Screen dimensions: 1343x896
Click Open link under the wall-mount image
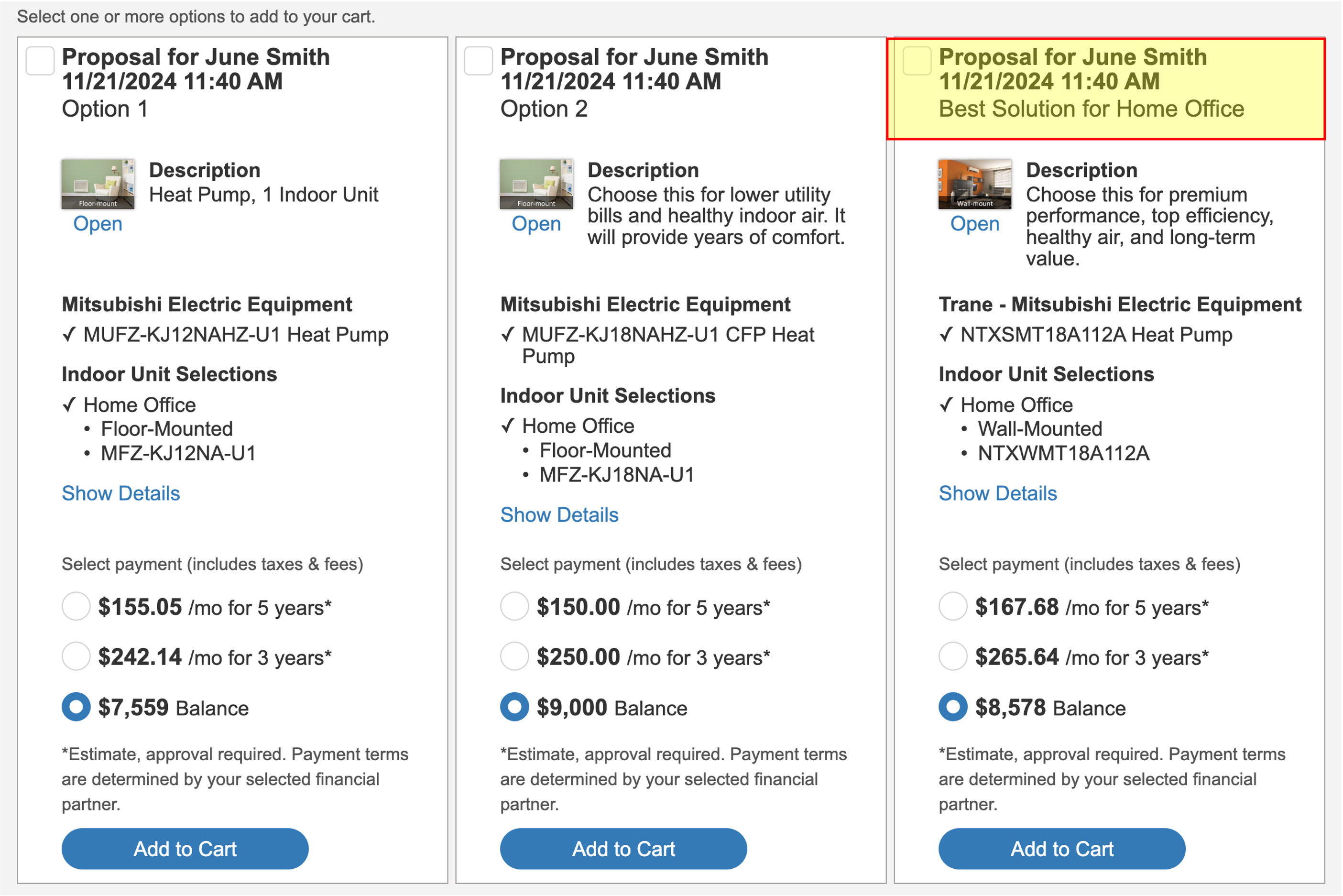[x=975, y=223]
